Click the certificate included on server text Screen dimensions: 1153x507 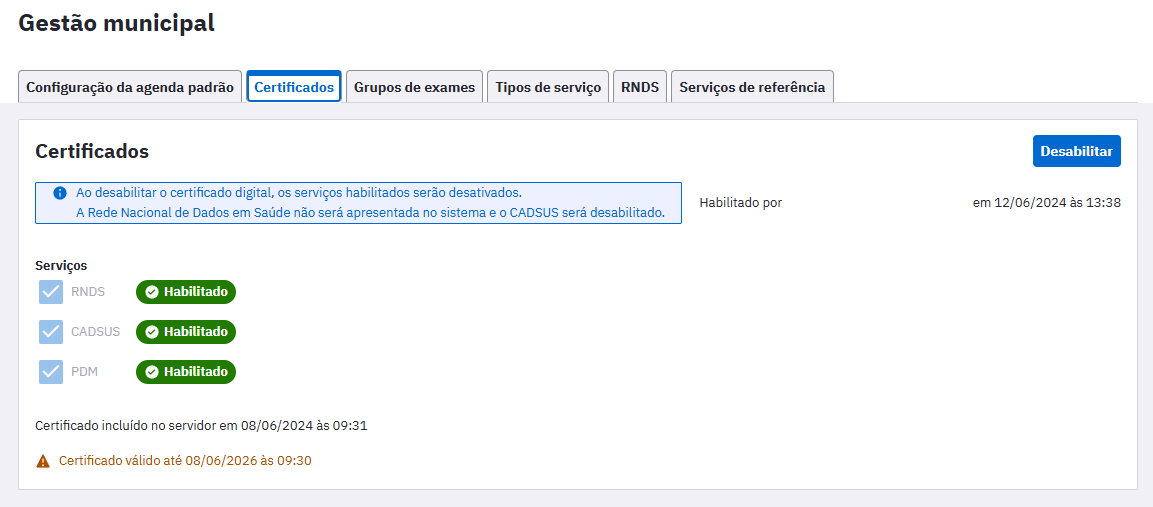201,425
